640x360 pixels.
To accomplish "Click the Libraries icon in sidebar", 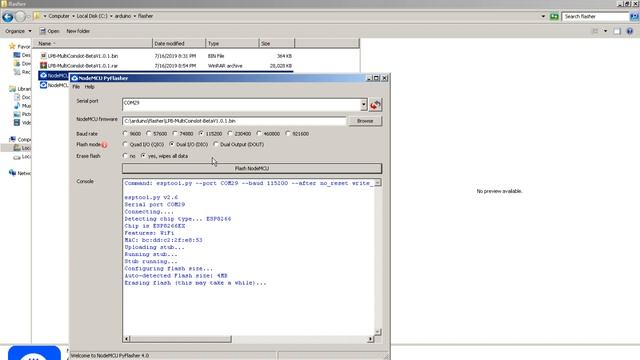I will pos(13,89).
